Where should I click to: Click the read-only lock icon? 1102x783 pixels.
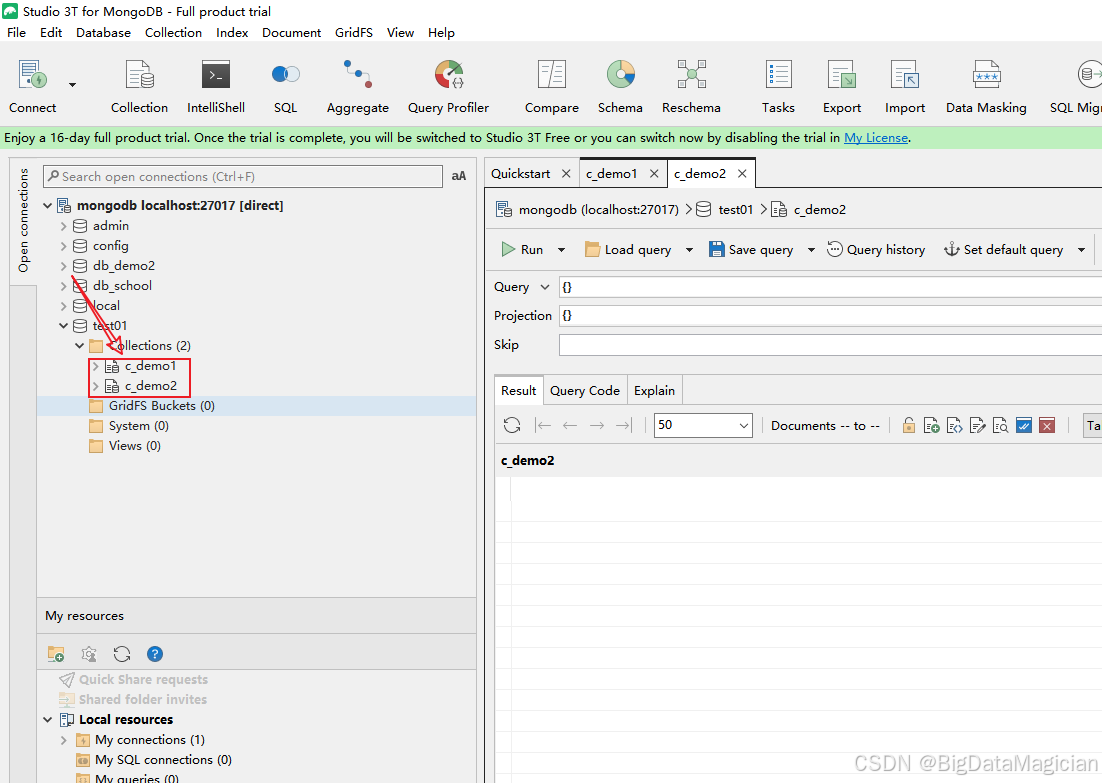pyautogui.click(x=909, y=425)
